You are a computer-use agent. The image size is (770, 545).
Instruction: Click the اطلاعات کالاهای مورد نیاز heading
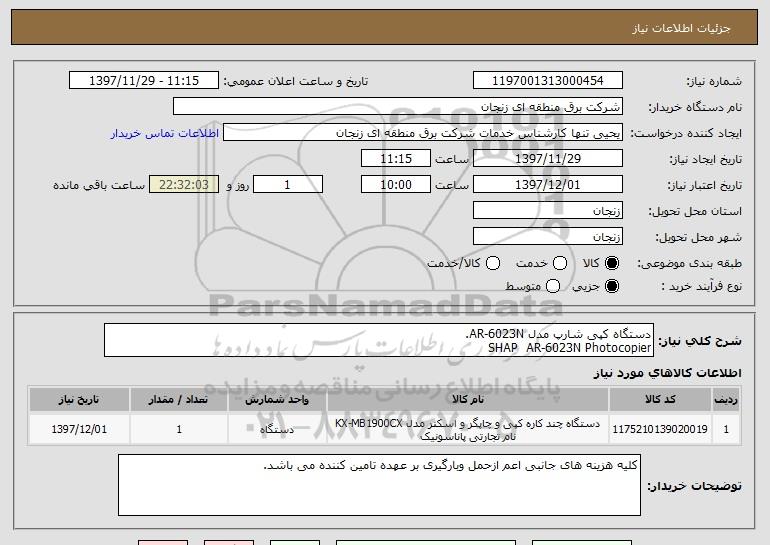(668, 373)
